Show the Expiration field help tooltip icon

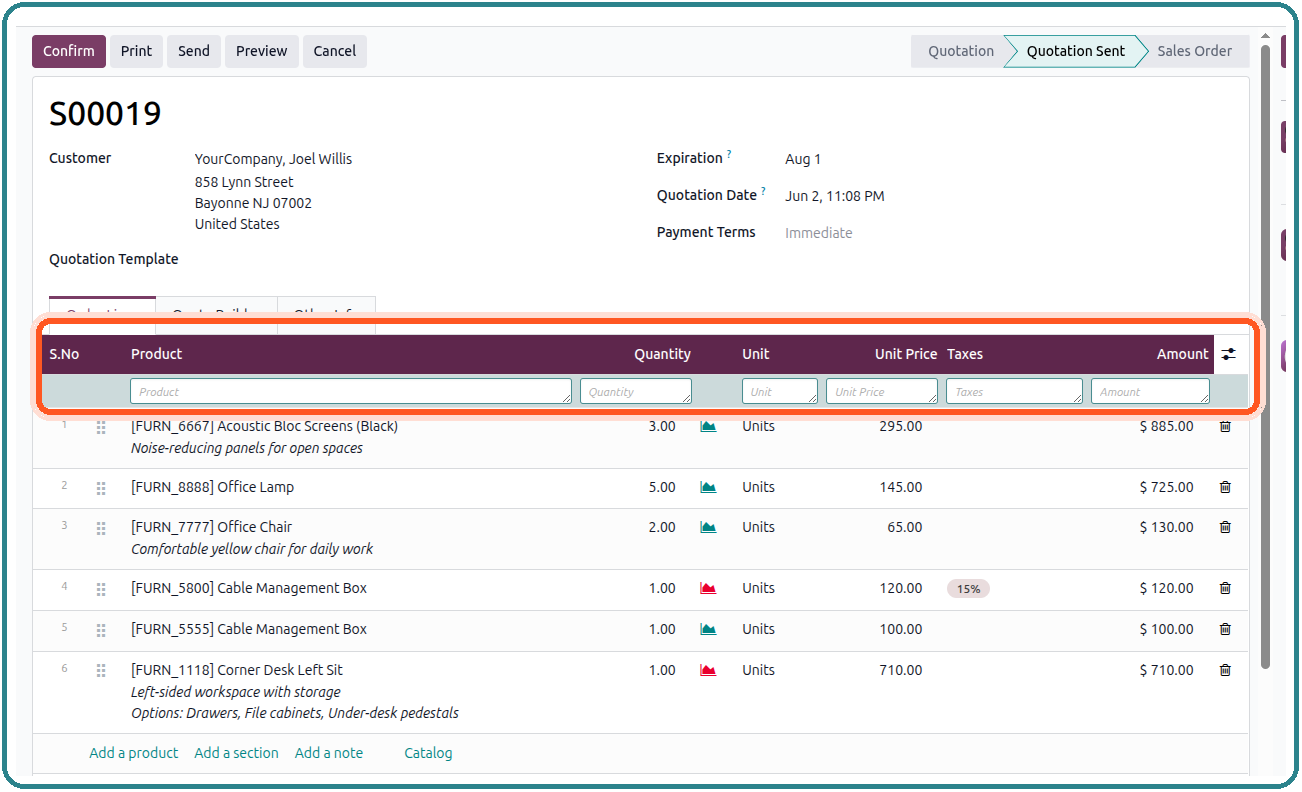click(729, 154)
